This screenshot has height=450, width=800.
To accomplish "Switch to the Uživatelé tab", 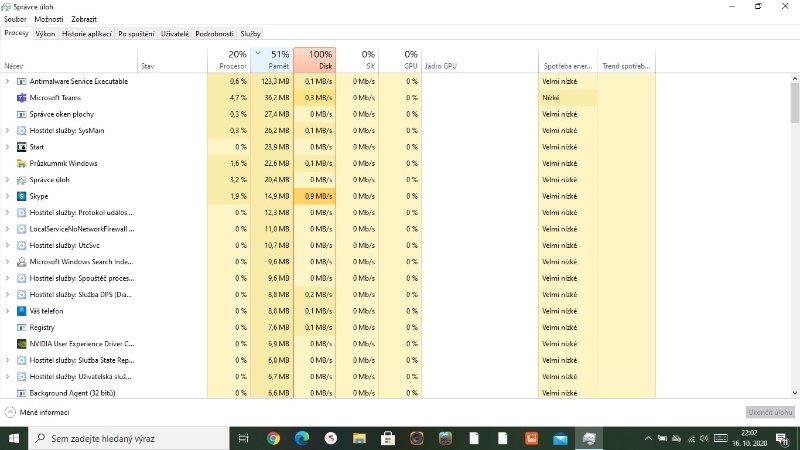I will click(x=175, y=34).
